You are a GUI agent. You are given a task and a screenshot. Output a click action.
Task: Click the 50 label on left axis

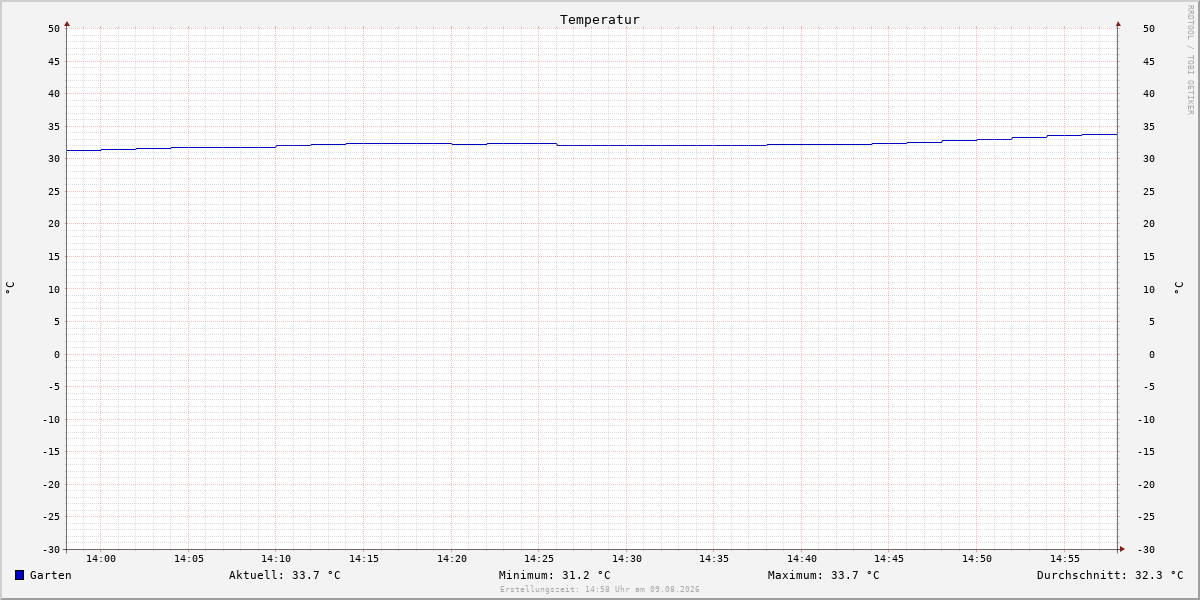click(54, 28)
